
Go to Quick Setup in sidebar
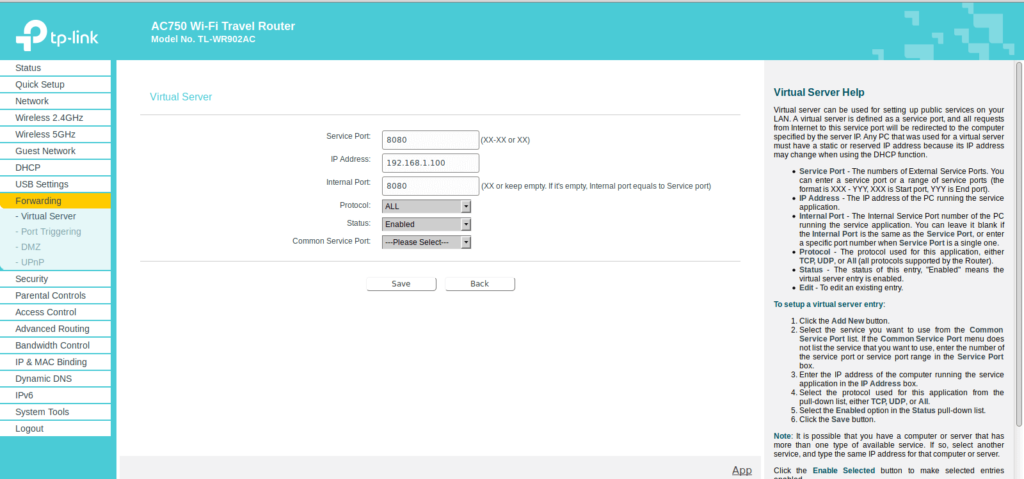(39, 85)
